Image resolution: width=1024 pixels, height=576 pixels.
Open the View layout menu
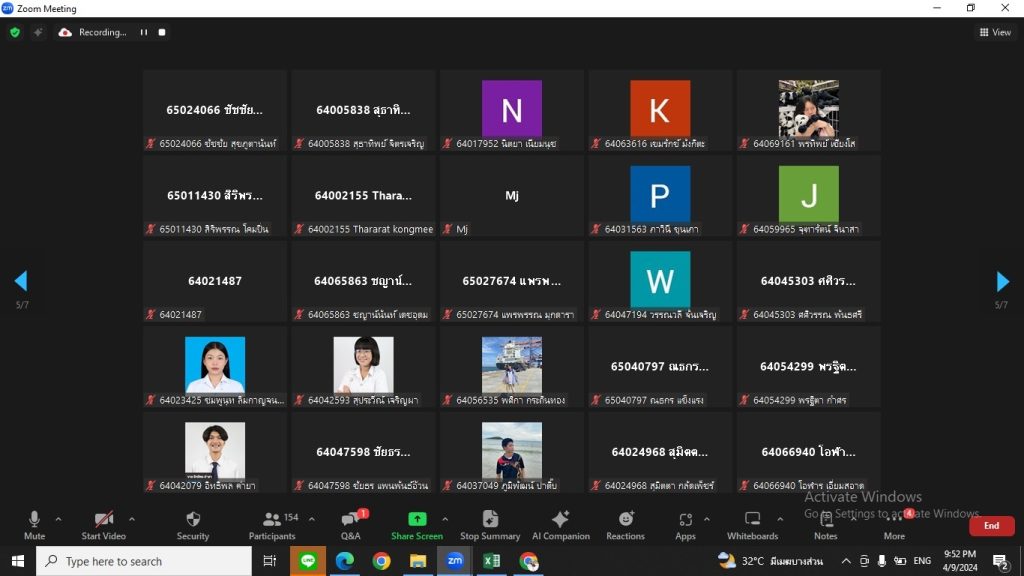click(995, 32)
